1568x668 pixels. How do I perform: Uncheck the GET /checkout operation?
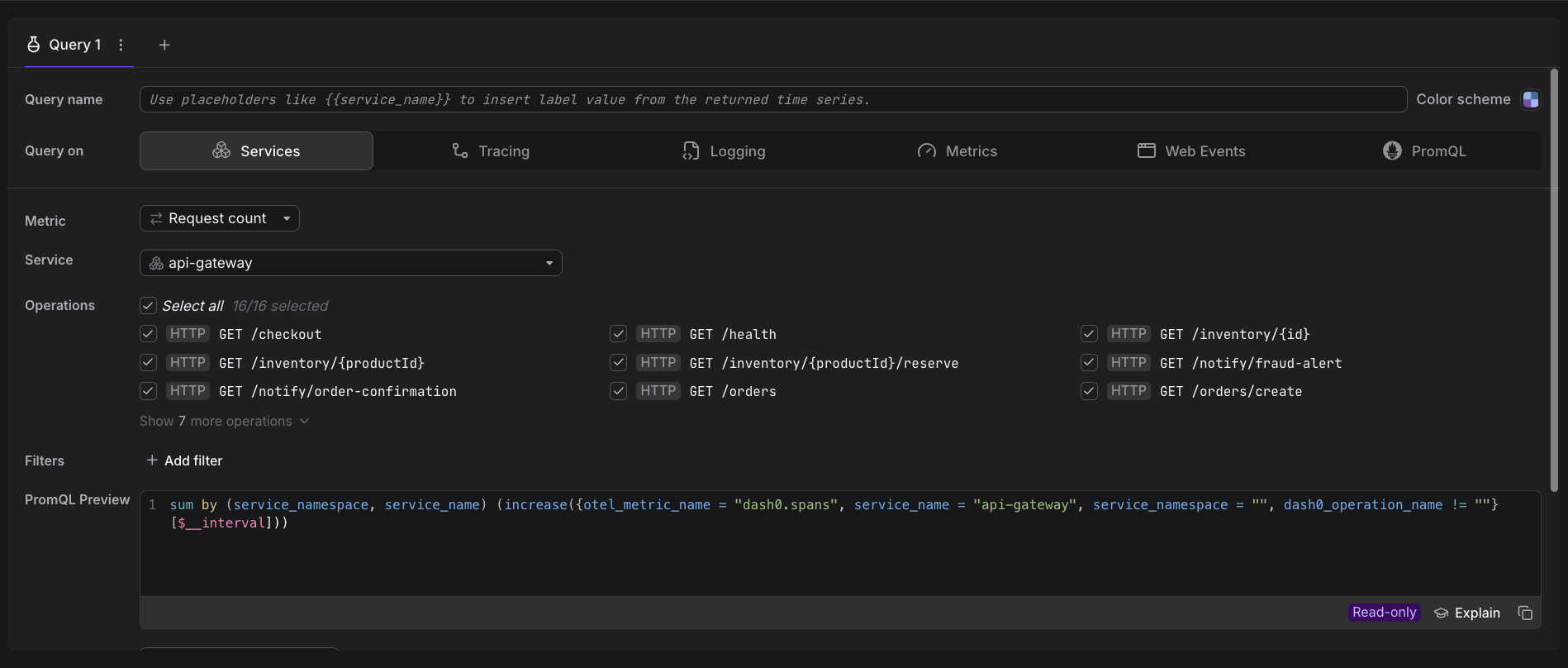click(148, 334)
